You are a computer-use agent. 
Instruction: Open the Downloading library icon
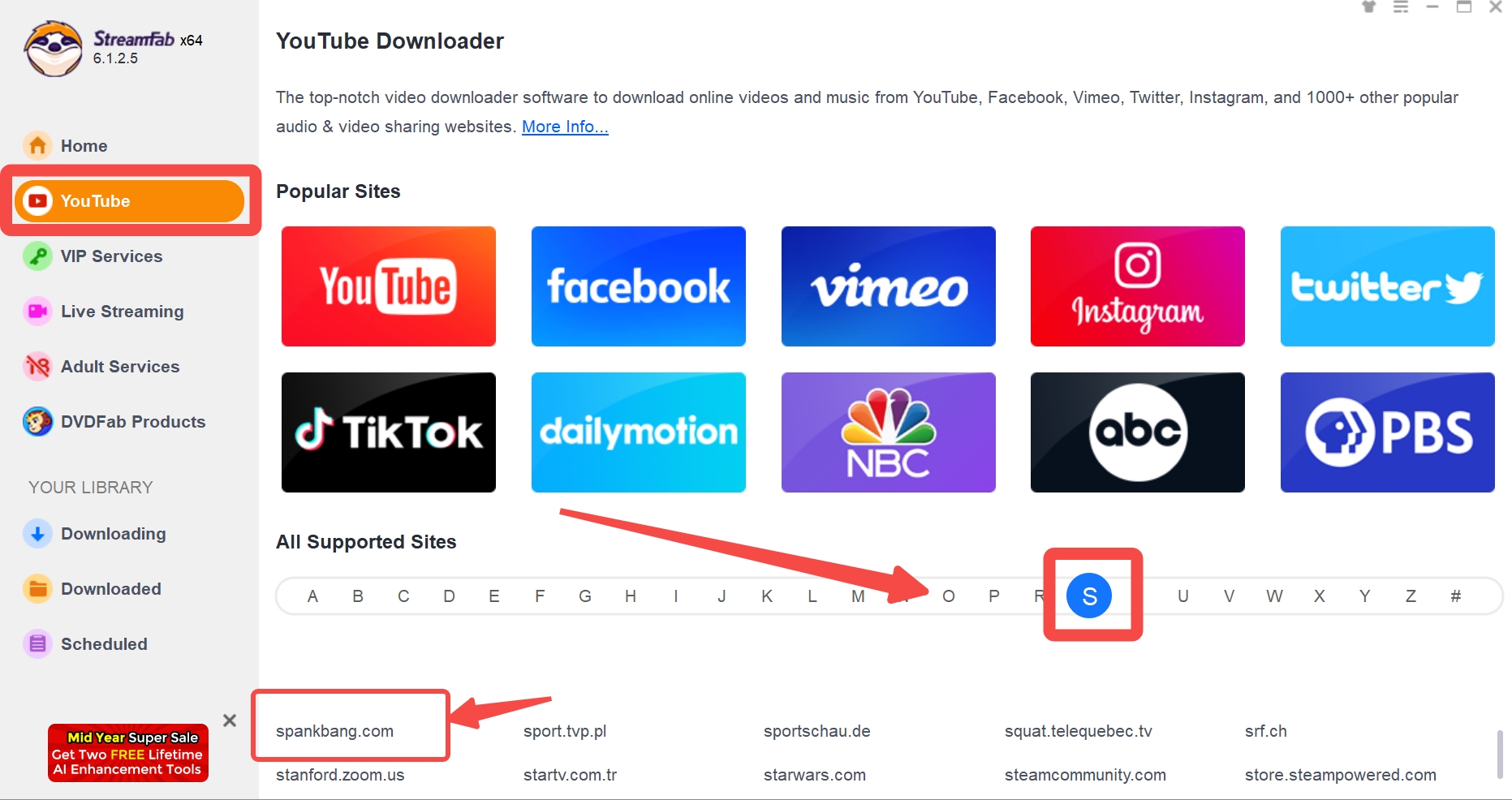pyautogui.click(x=37, y=533)
